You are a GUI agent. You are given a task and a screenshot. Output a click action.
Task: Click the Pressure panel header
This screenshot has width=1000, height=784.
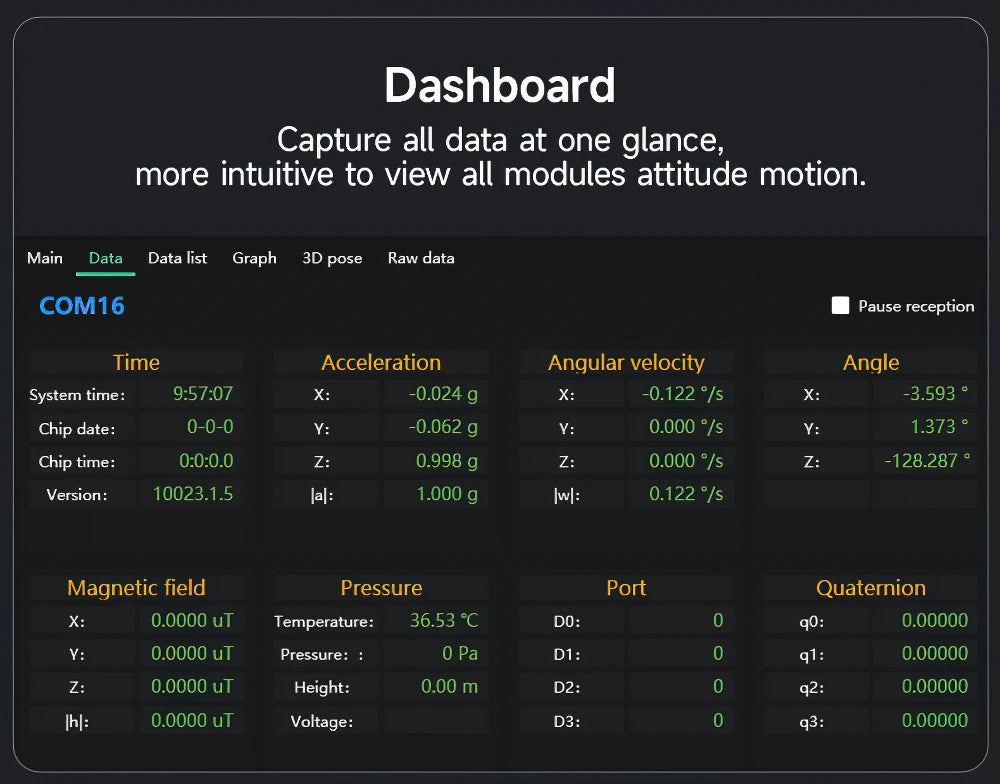(x=381, y=588)
